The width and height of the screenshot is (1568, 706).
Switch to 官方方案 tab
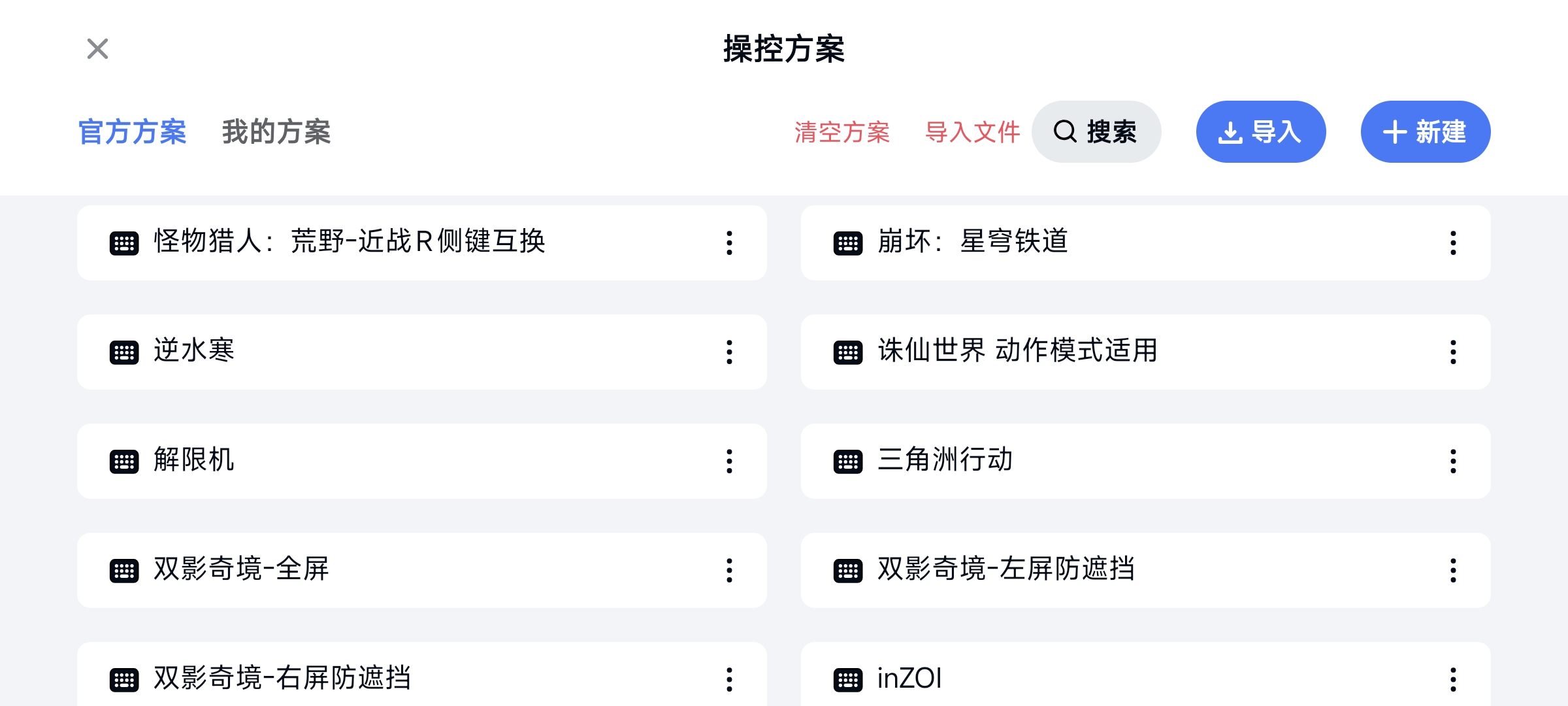133,132
